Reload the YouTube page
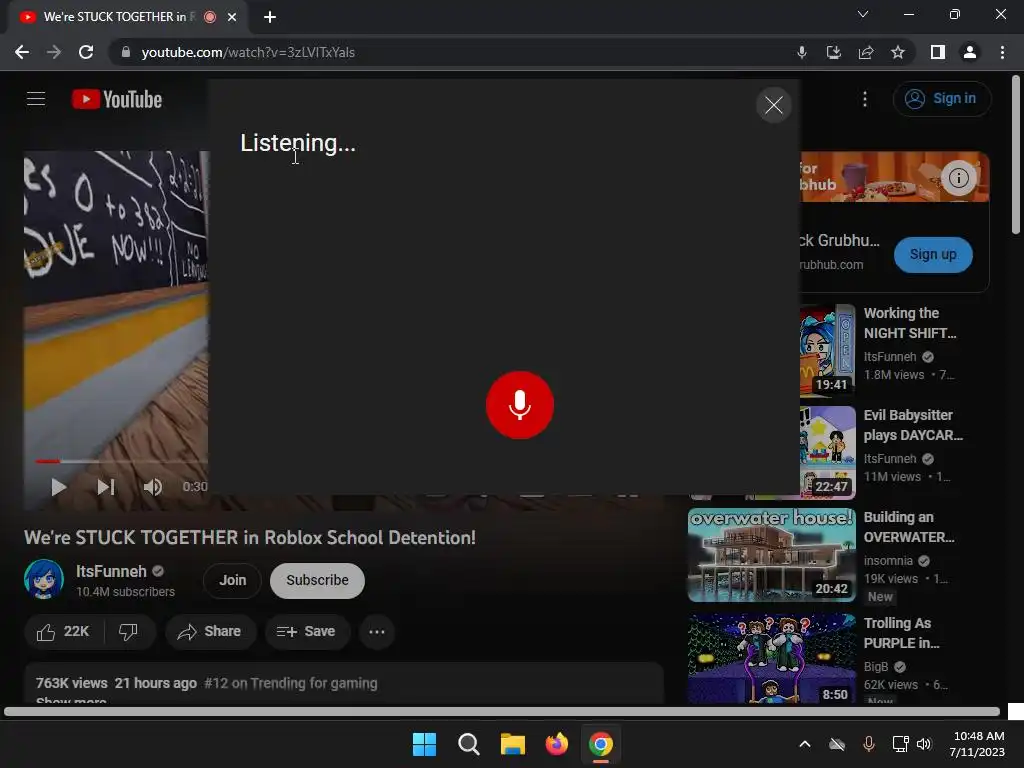The image size is (1024, 768). click(86, 52)
